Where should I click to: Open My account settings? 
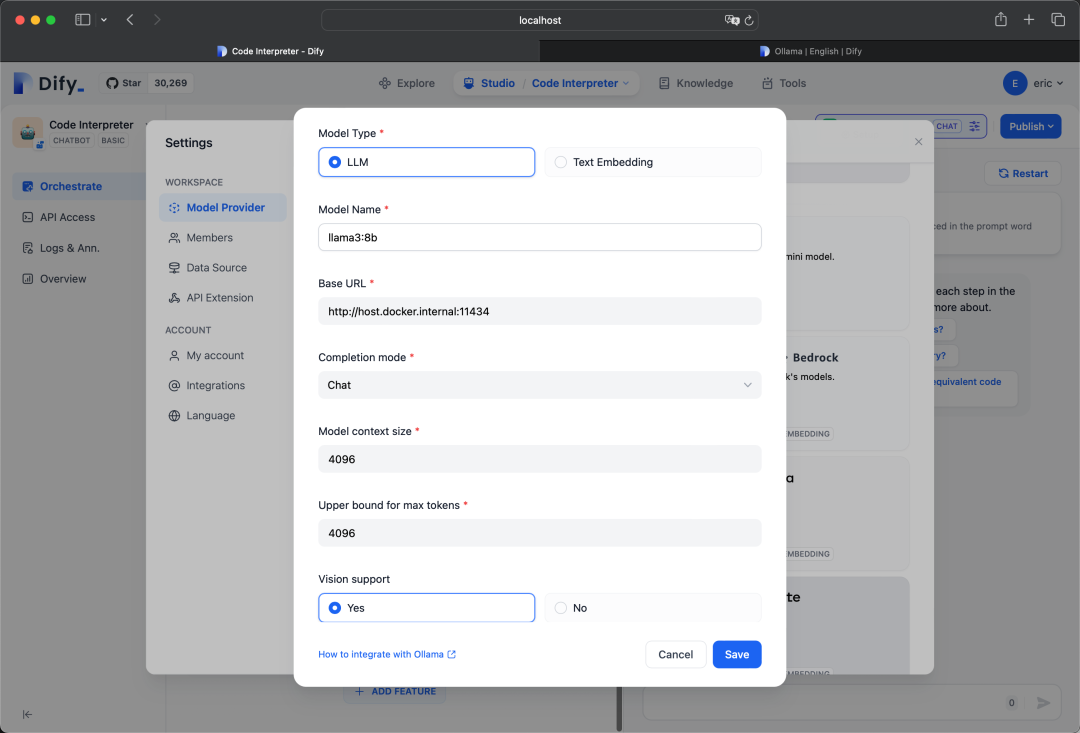coord(215,355)
